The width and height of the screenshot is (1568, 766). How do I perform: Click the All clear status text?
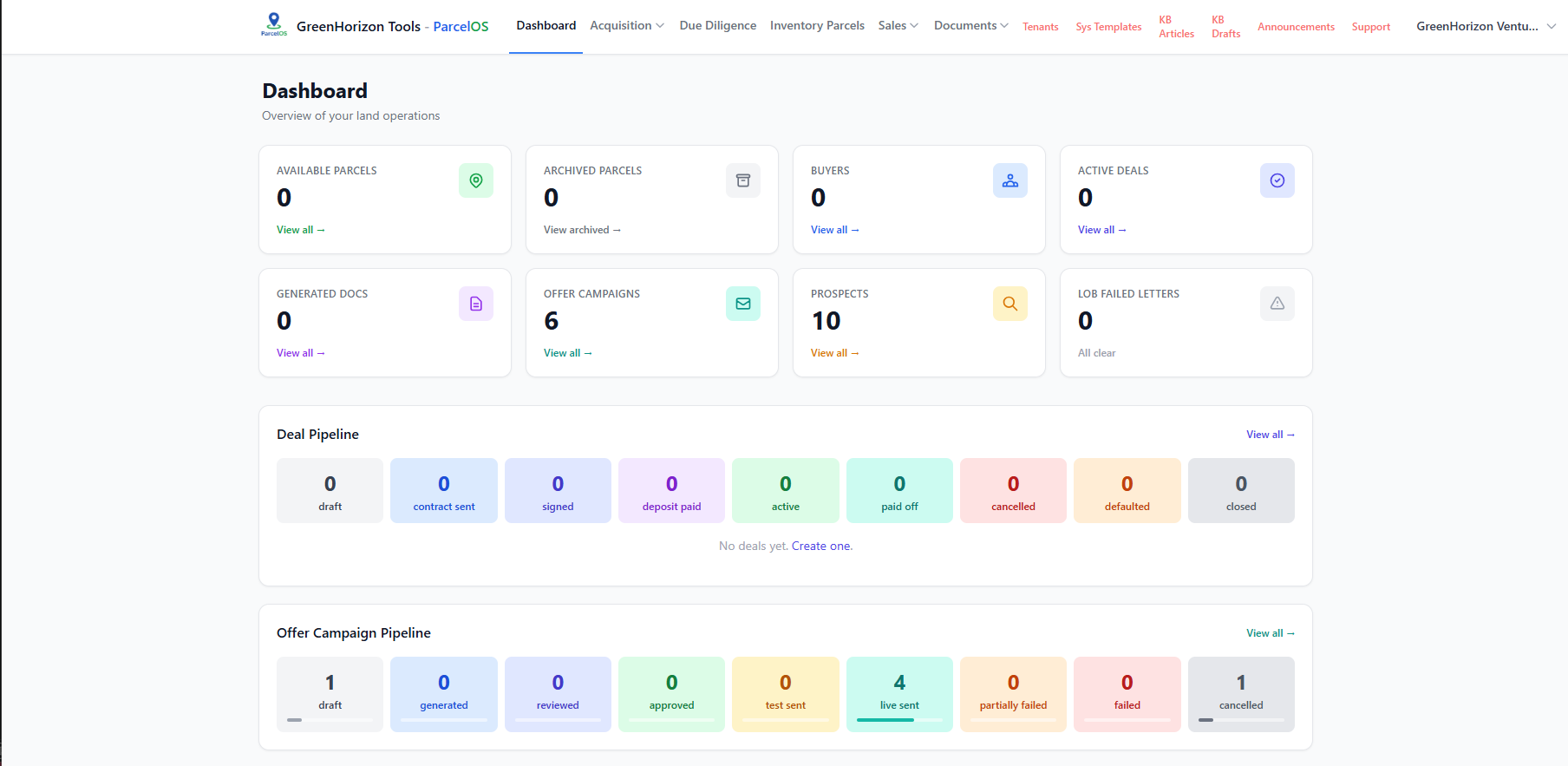coord(1096,353)
